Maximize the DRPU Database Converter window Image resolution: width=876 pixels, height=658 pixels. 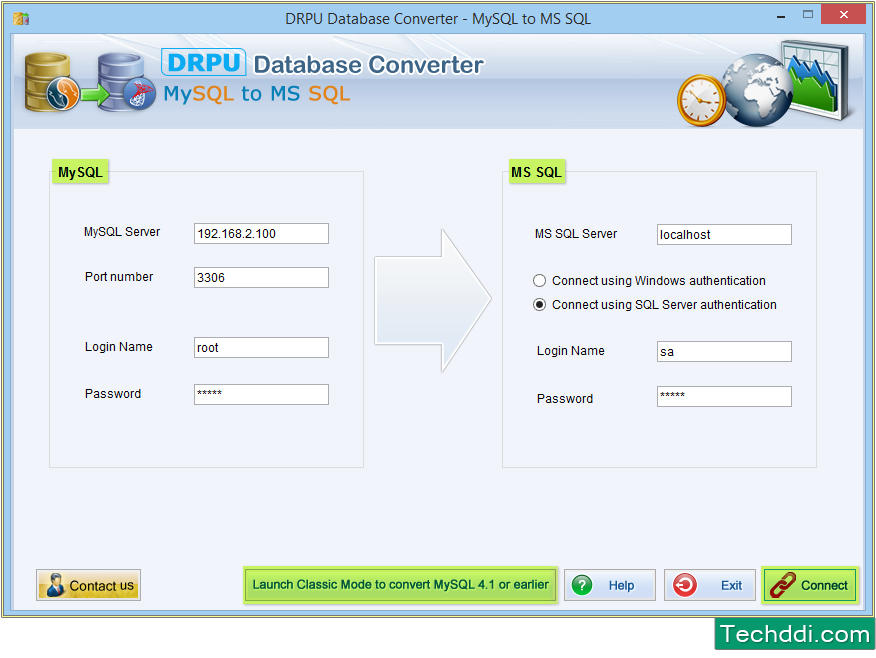point(808,15)
